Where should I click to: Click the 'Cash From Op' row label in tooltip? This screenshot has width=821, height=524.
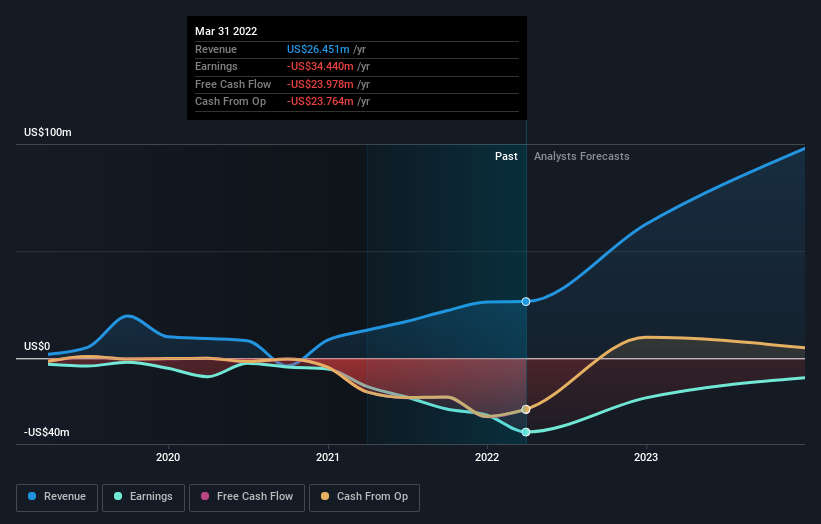pyautogui.click(x=230, y=102)
